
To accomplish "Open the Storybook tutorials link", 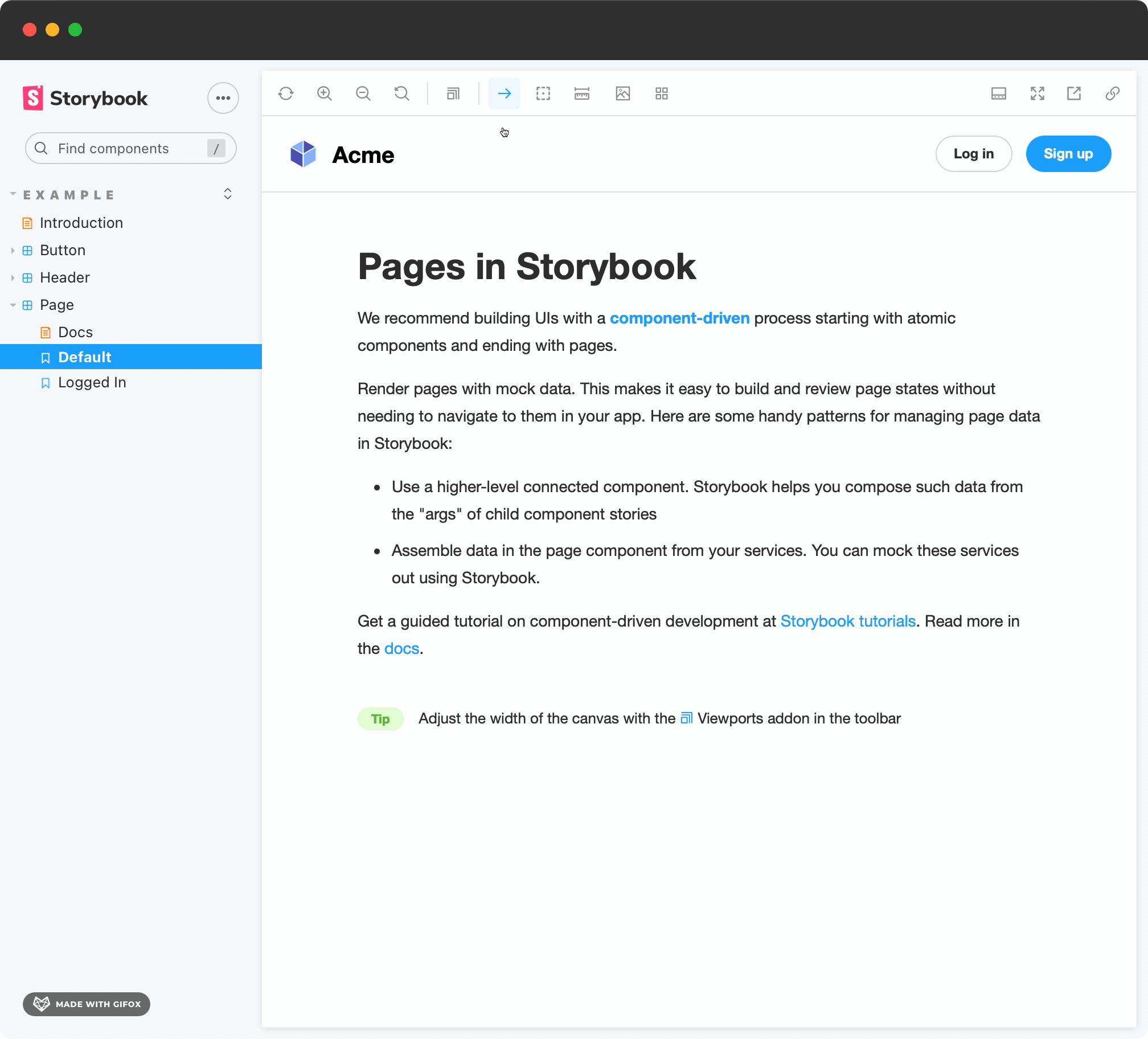I will click(848, 621).
